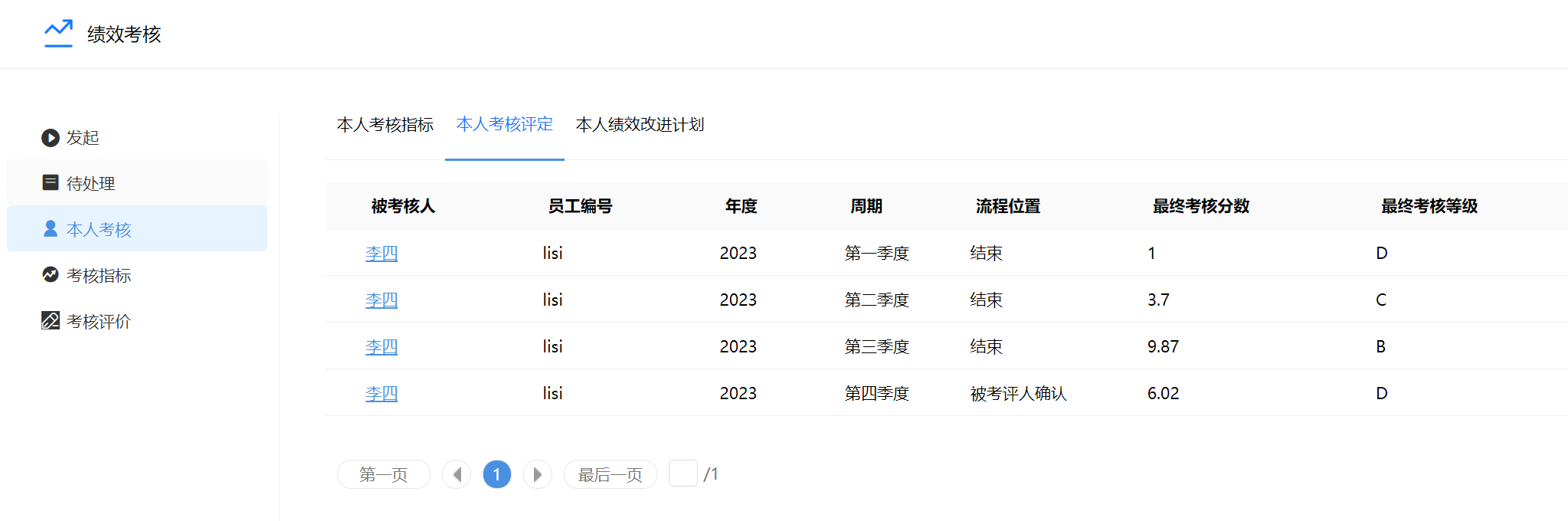Open 李四 link for 第三季度 row
The image size is (1568, 521).
pos(381,347)
